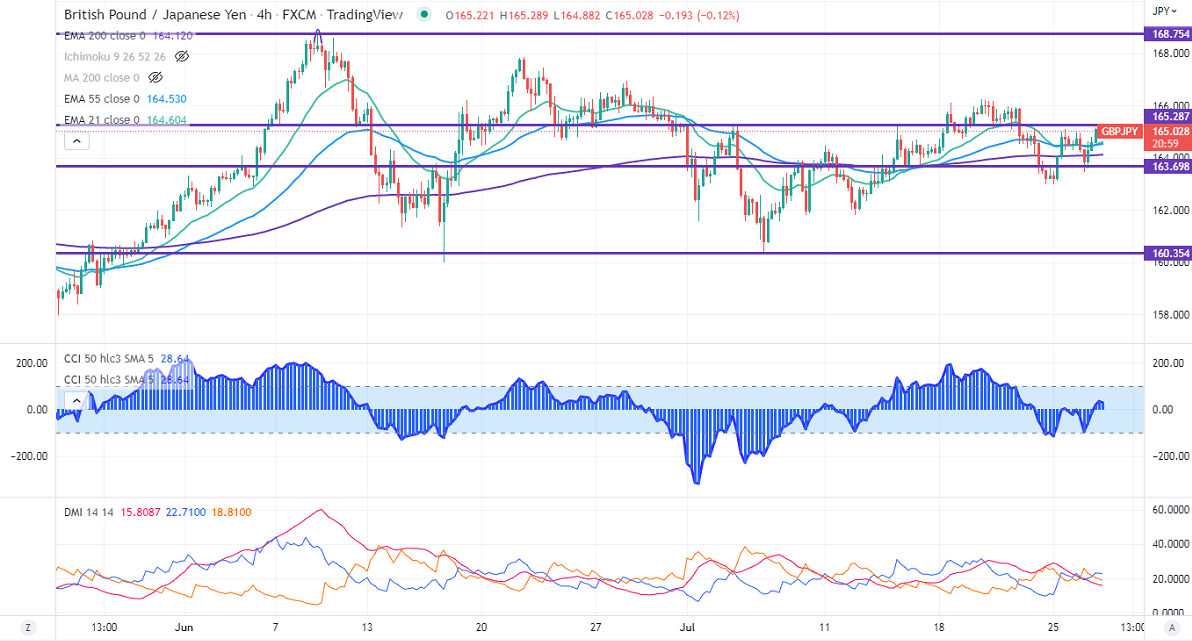The width and height of the screenshot is (1192, 641).
Task: Click the 165.287 price line label
Action: point(1168,116)
